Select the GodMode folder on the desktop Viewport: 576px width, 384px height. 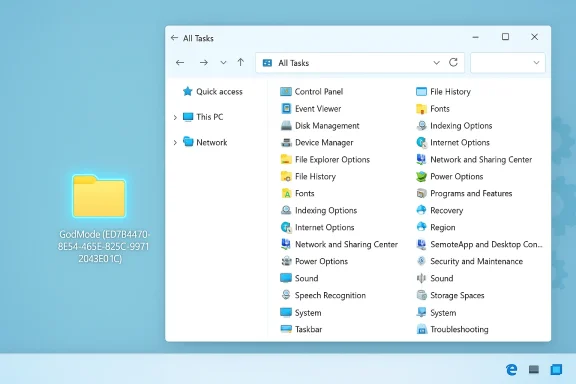(99, 196)
